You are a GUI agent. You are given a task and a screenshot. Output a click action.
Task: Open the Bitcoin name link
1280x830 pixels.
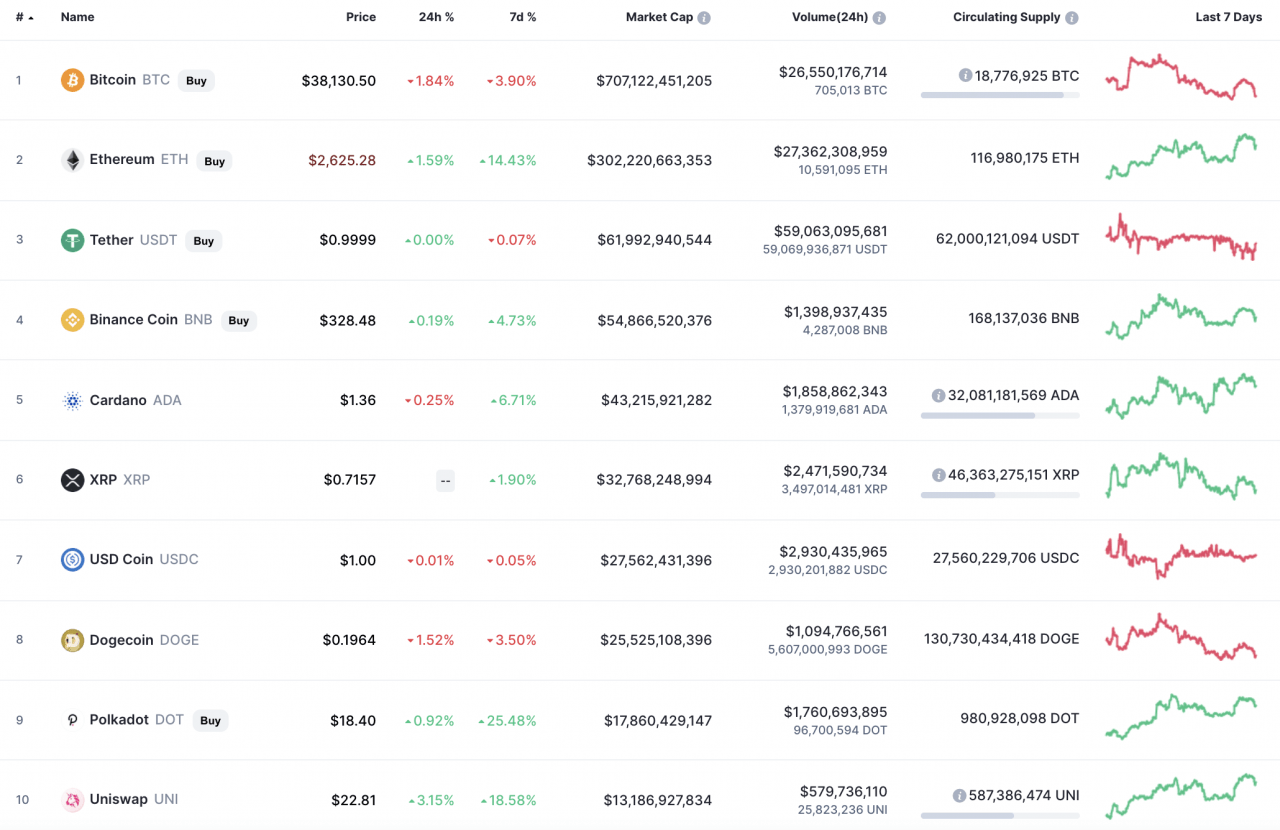pos(113,80)
